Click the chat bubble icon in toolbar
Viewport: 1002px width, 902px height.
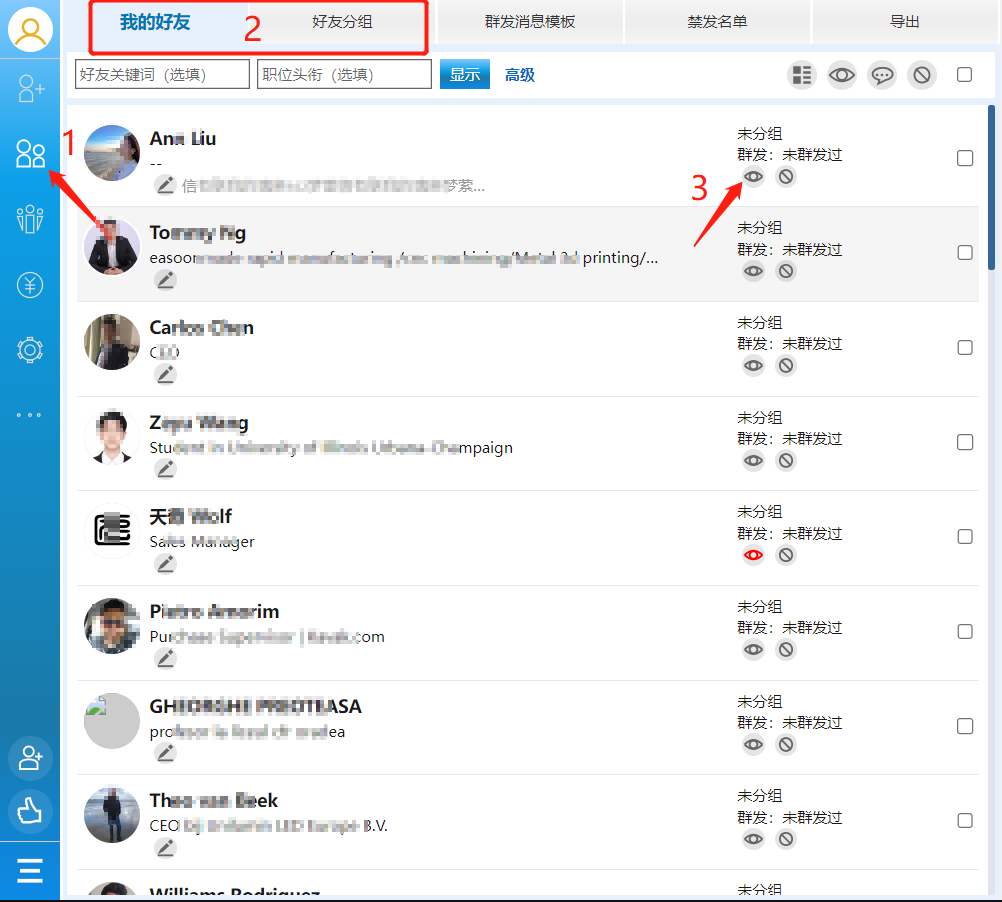882,75
